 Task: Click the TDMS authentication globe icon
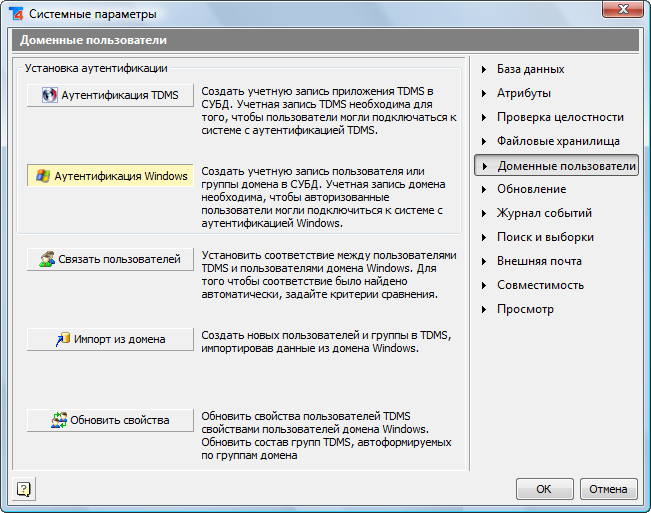pos(50,95)
